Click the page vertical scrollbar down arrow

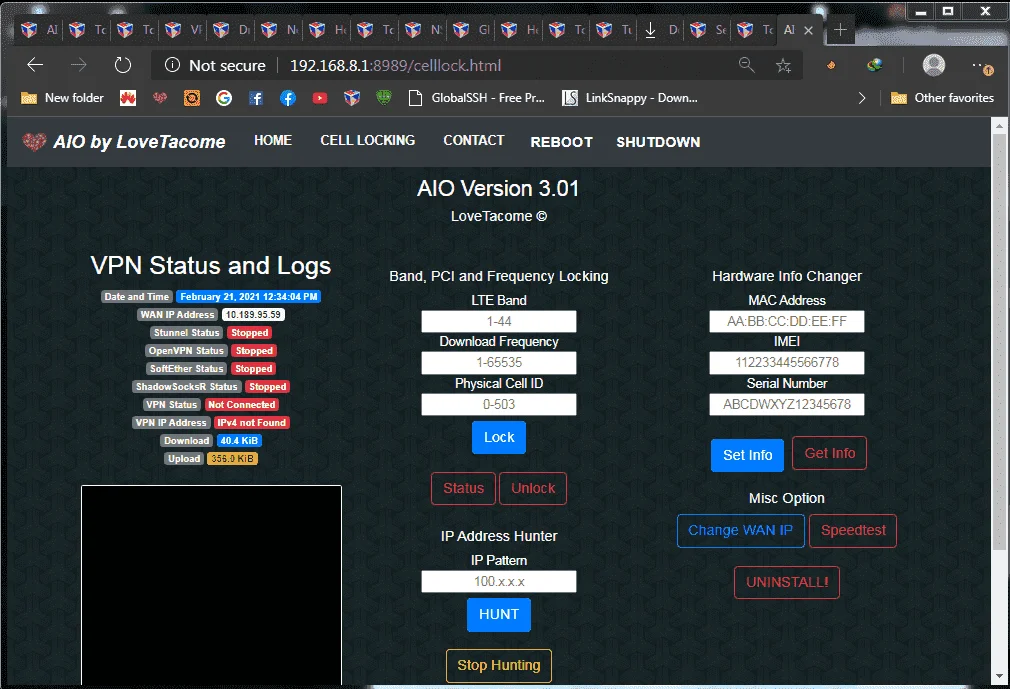tap(1000, 676)
